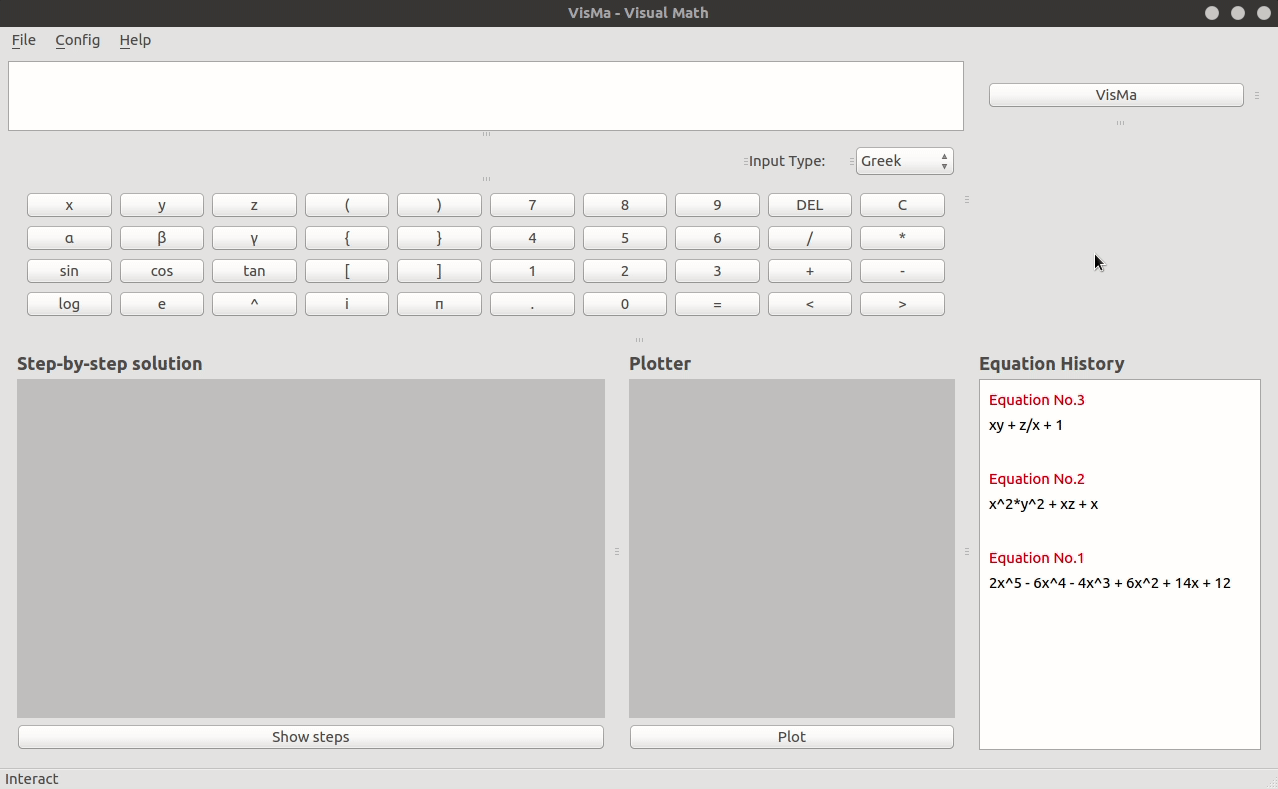Focus the equation input text box
Viewport: 1278px width, 789px height.
pyautogui.click(x=486, y=96)
